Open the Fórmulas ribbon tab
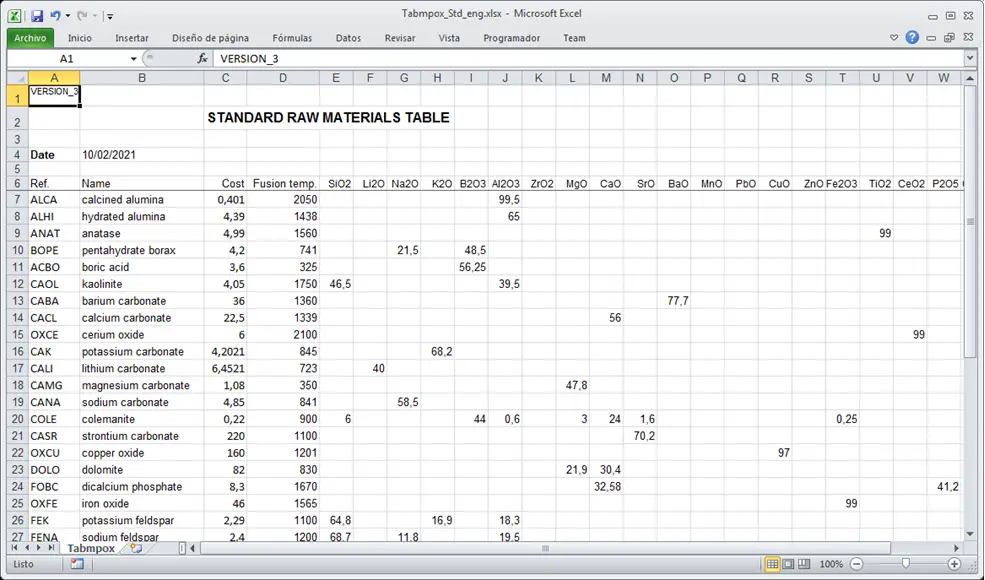The width and height of the screenshot is (985, 580). tap(292, 38)
